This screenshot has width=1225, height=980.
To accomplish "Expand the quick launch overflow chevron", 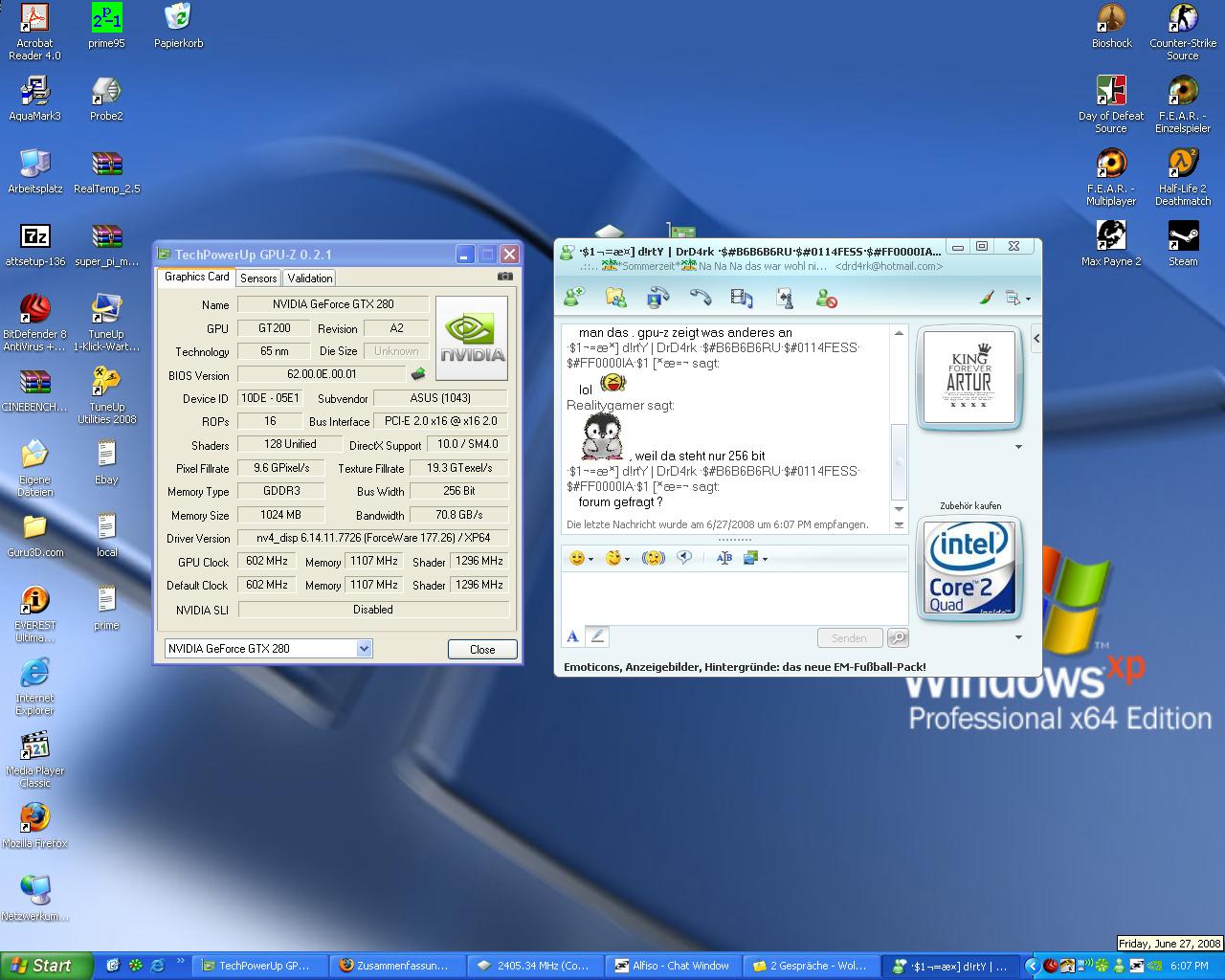I will [180, 963].
